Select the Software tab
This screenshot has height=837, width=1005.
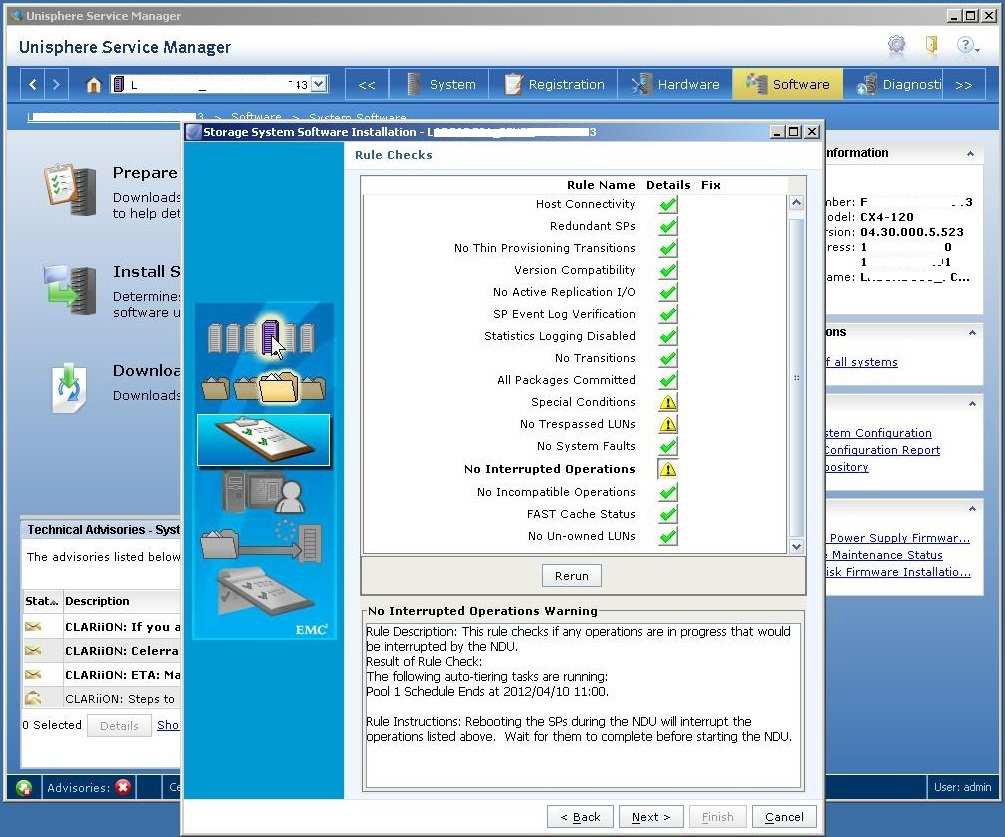788,85
